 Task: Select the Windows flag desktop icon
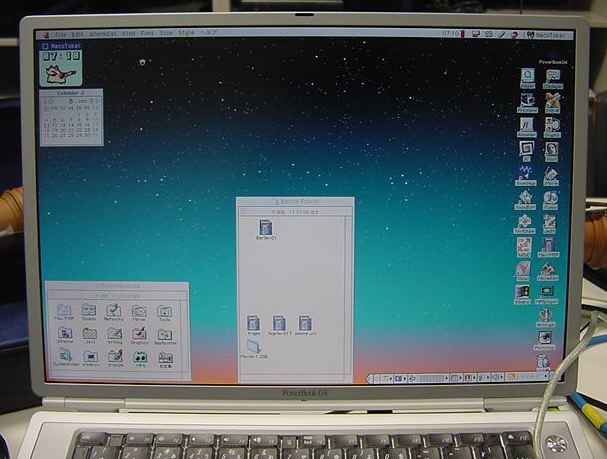click(522, 295)
